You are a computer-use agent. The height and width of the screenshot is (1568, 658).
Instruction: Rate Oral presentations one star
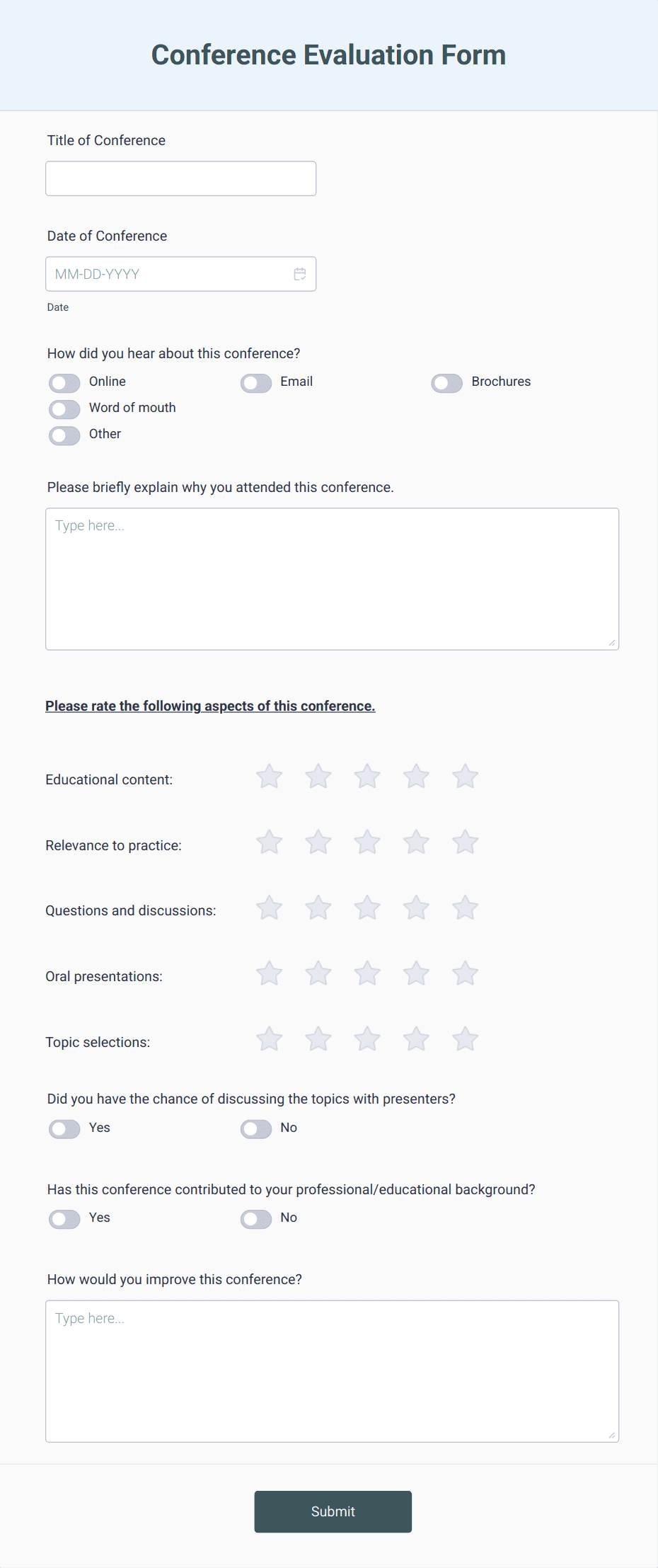point(268,973)
